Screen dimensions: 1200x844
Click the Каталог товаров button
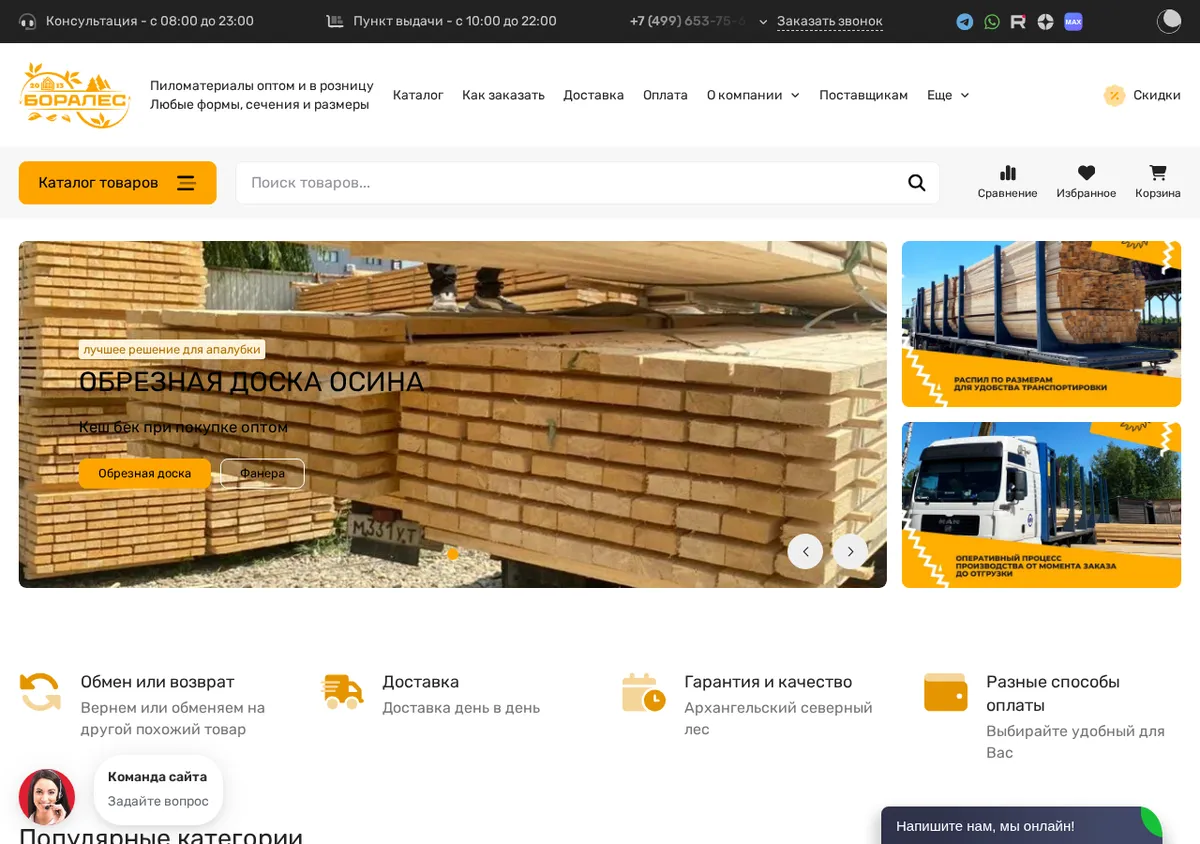pyautogui.click(x=118, y=183)
